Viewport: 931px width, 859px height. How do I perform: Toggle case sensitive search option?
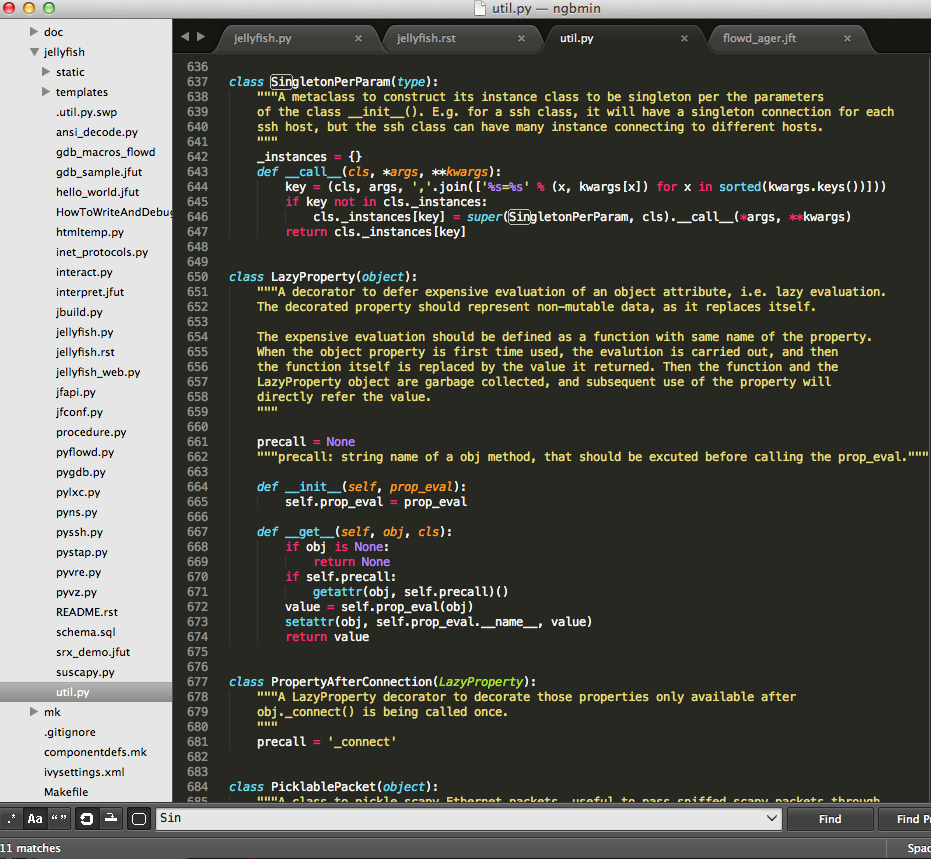(x=35, y=819)
